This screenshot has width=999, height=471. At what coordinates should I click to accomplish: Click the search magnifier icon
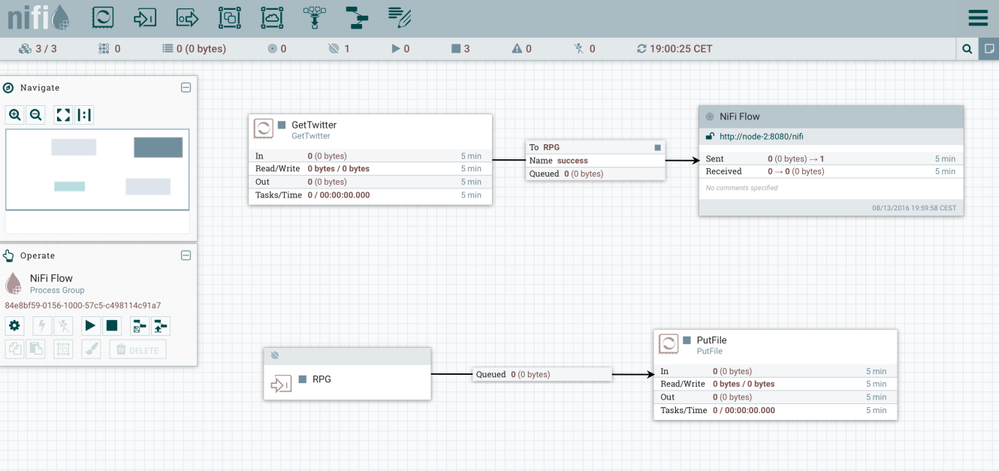coord(967,48)
